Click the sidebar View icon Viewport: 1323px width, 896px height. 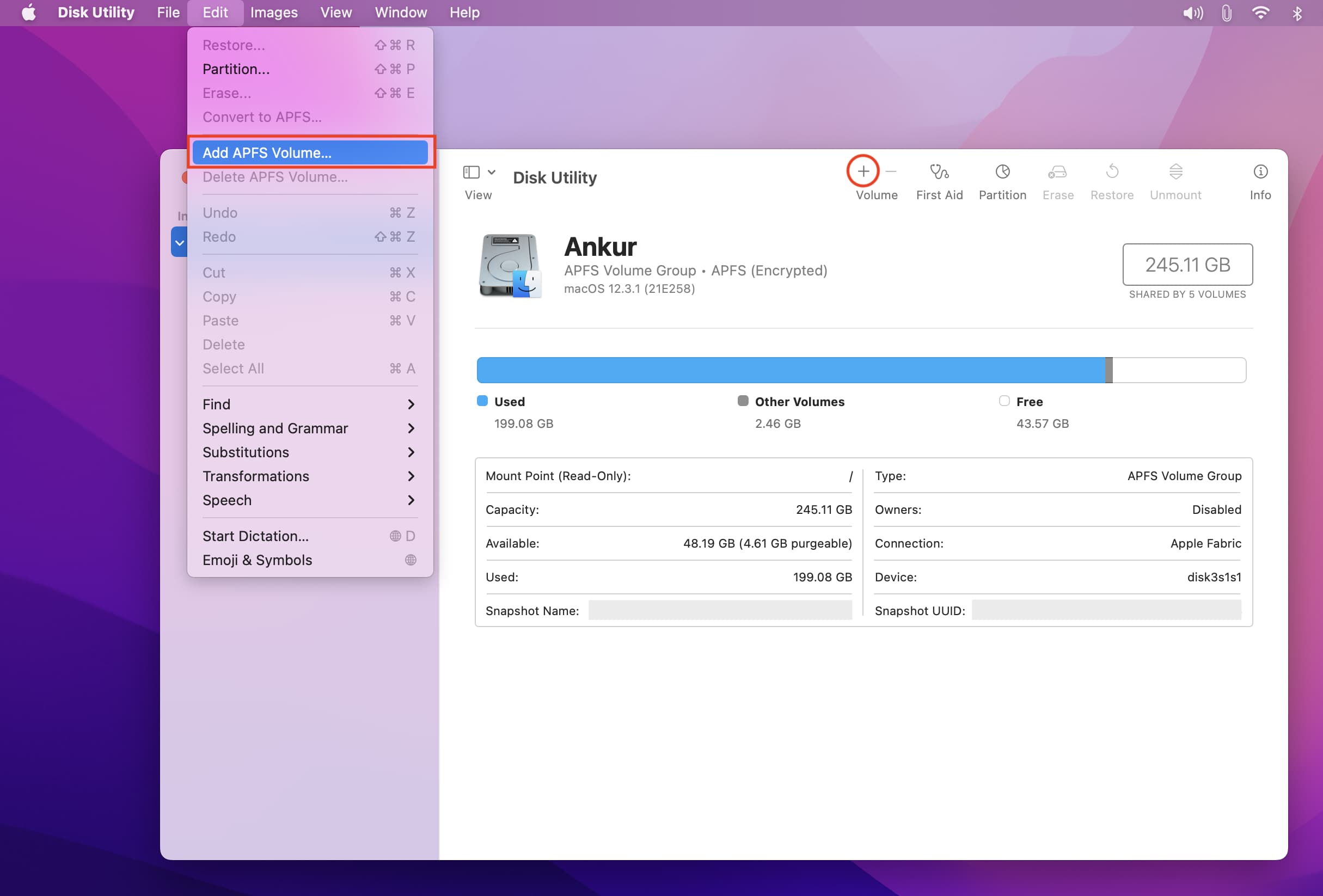[471, 172]
